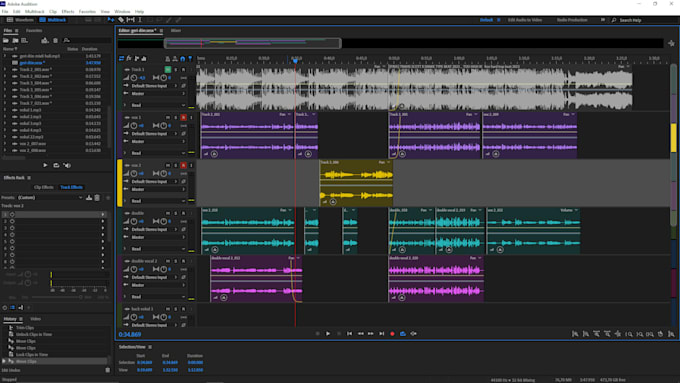Select the Slip tool in the top toolbar
This screenshot has width=680, height=383.
pyautogui.click(x=131, y=20)
